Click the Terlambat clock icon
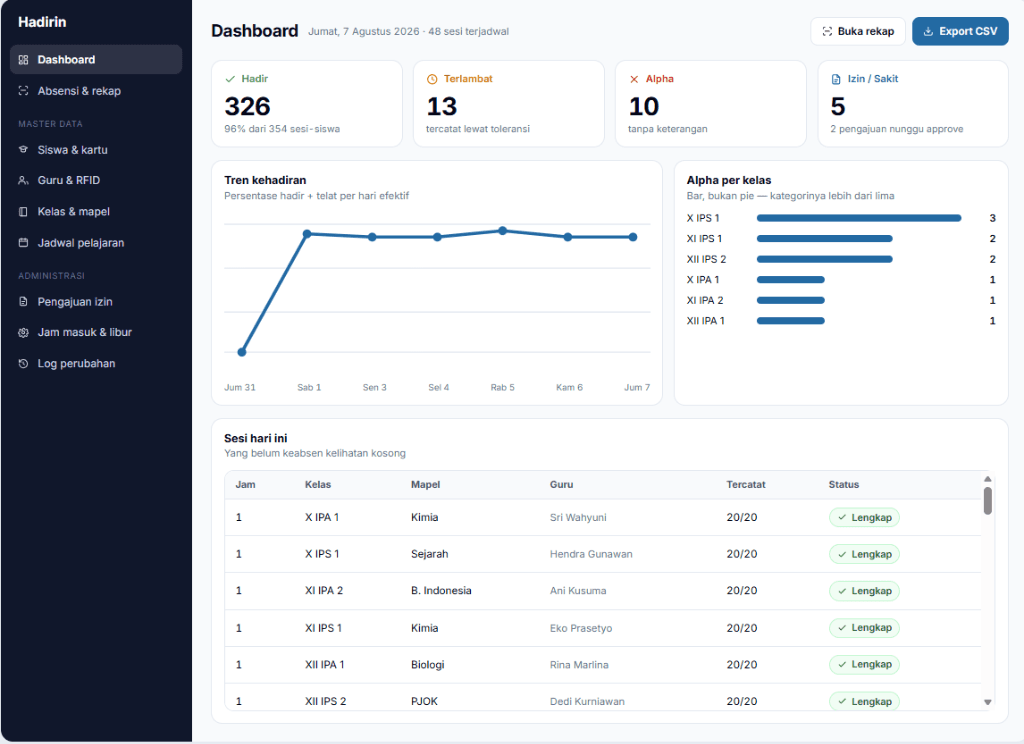This screenshot has height=744, width=1024. point(432,79)
